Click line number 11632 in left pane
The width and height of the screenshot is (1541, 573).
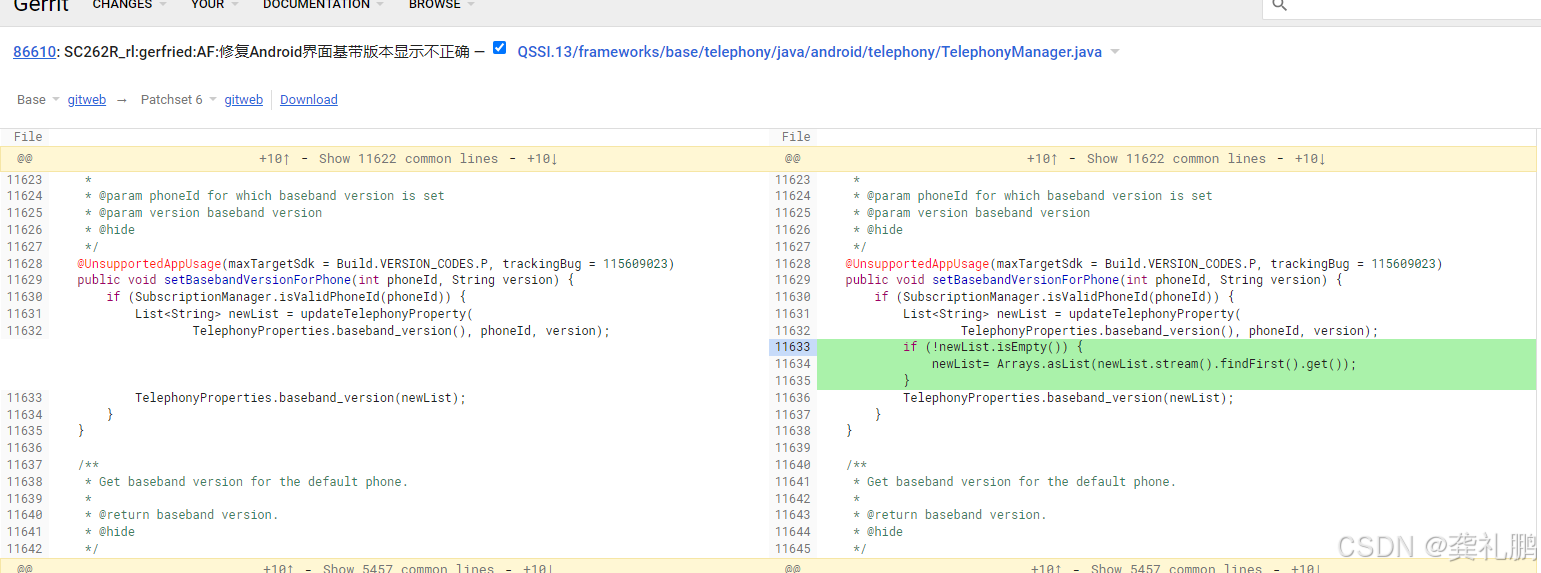(24, 330)
